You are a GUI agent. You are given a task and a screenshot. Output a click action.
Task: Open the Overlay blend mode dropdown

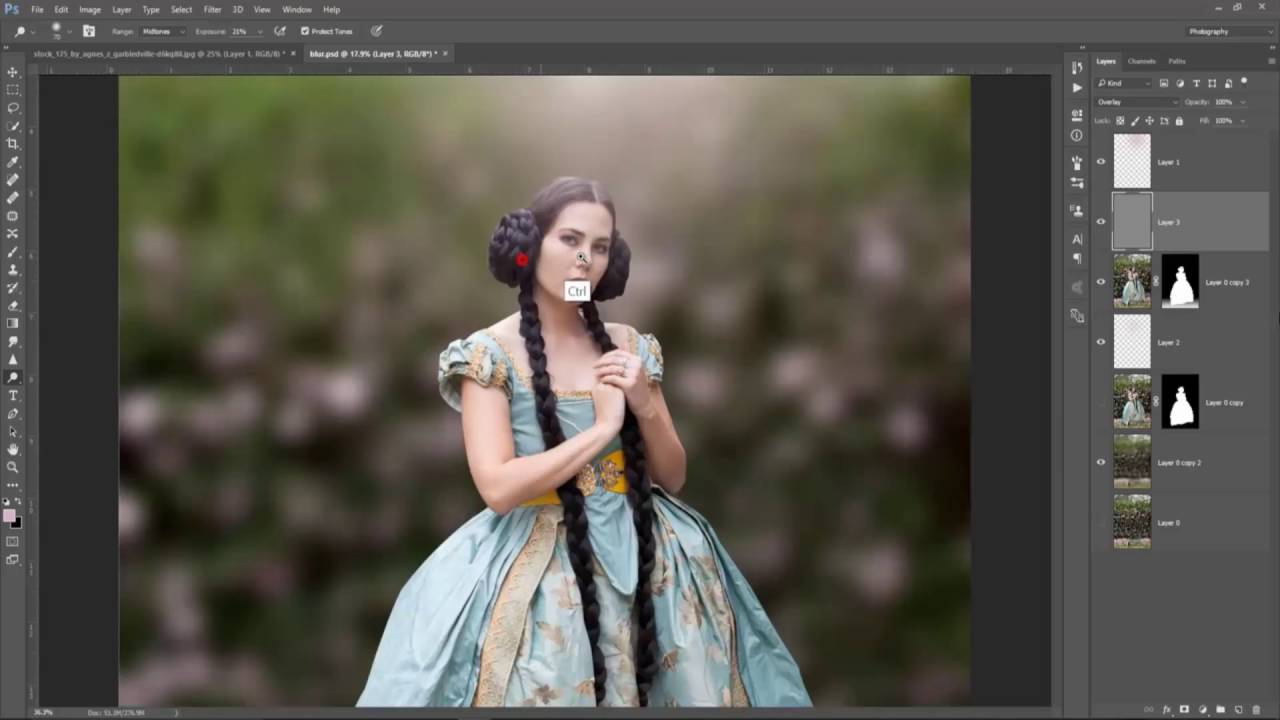1137,102
